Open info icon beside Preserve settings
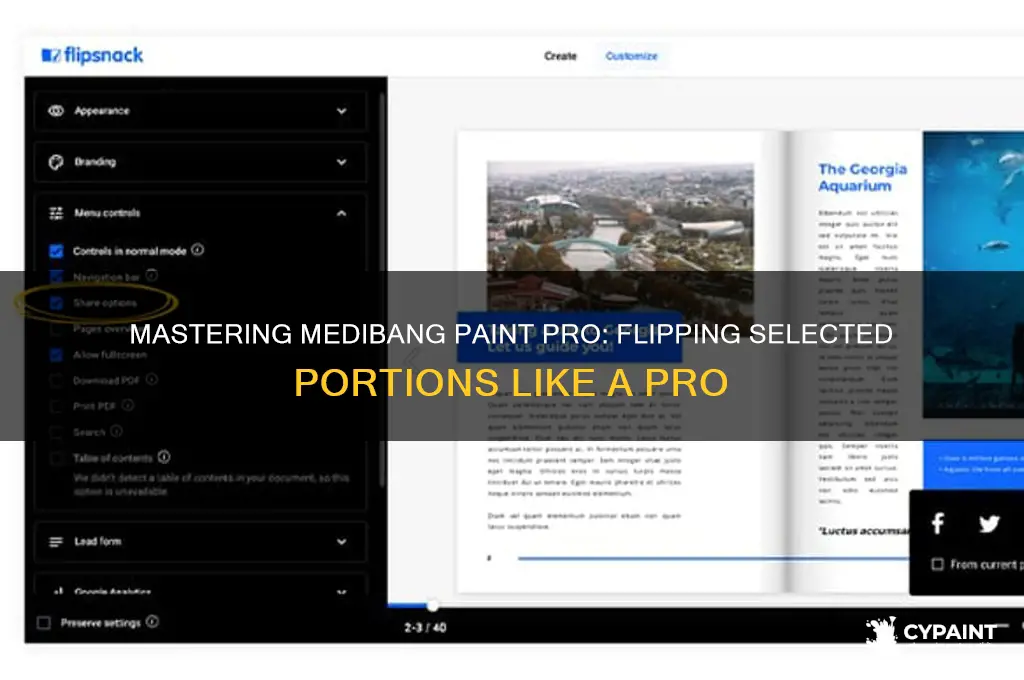The width and height of the screenshot is (1024, 680). tap(152, 621)
